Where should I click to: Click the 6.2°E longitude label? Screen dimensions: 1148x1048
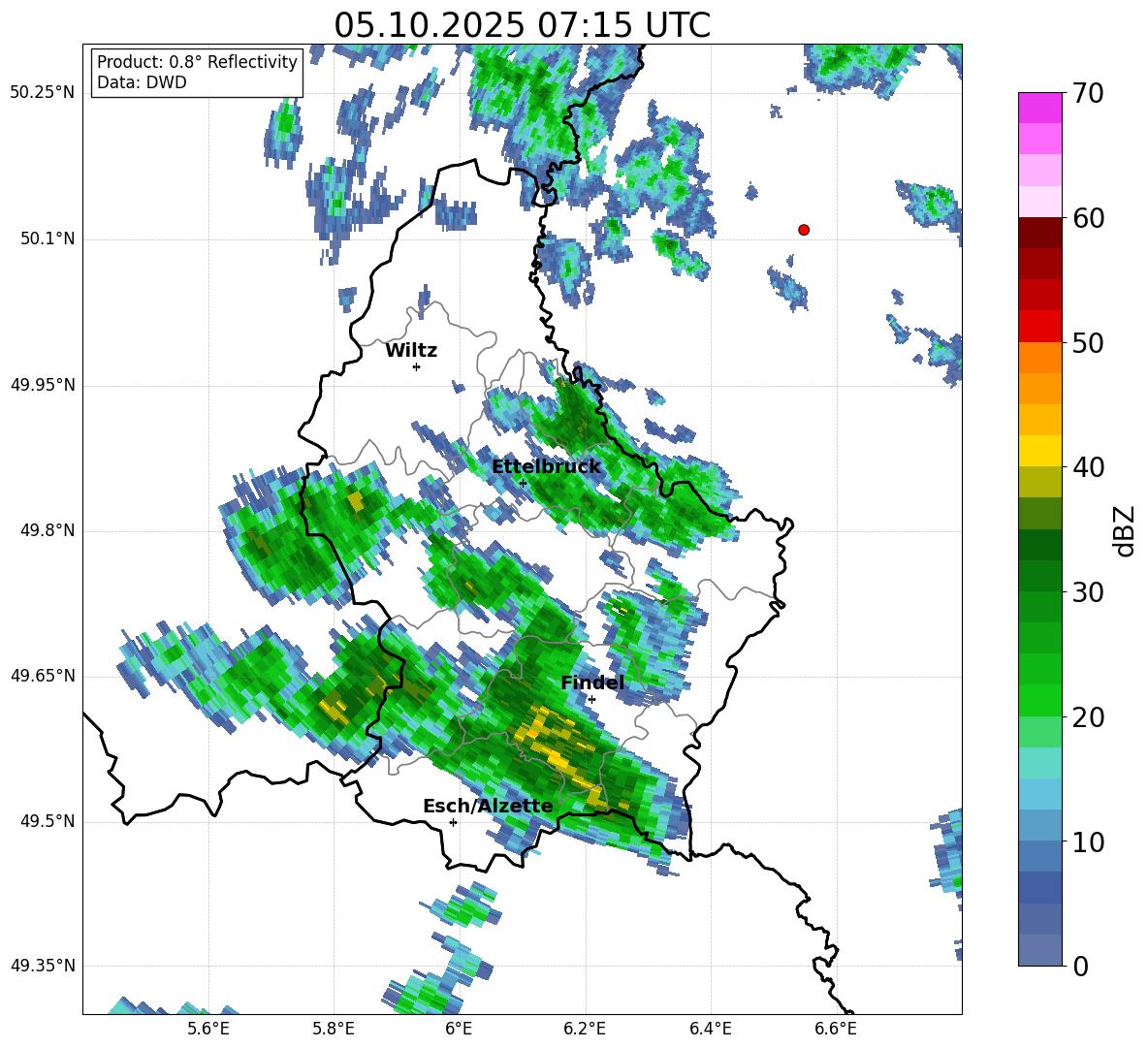point(585,1029)
